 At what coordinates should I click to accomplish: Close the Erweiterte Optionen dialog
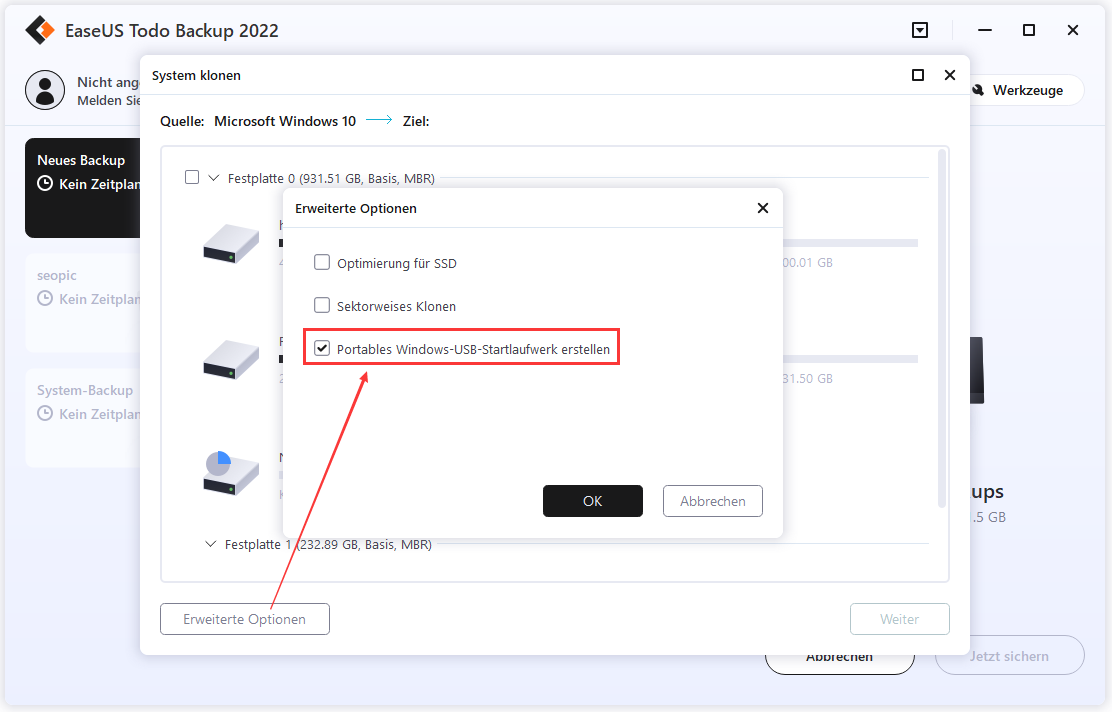coord(762,208)
